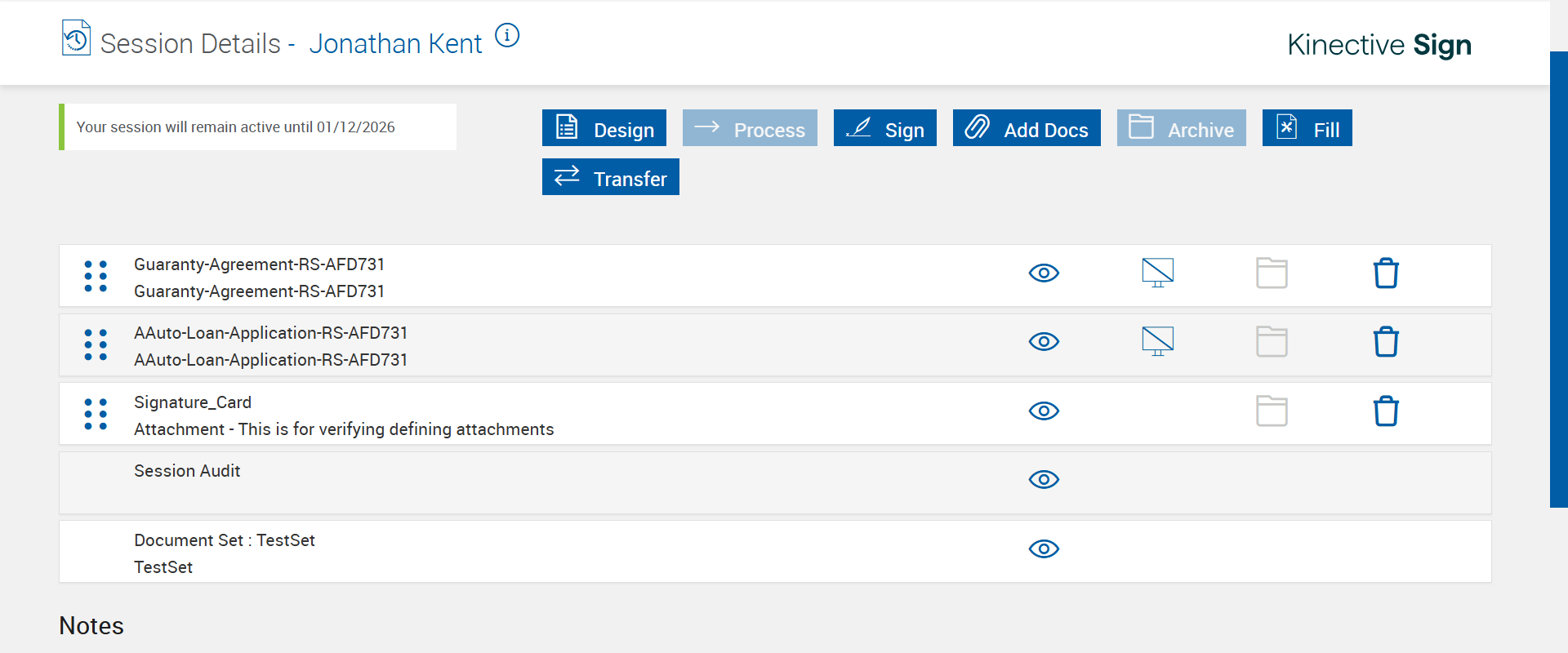Click trash icon for Signature_Card attachment
This screenshot has height=653, width=1568.
point(1386,411)
